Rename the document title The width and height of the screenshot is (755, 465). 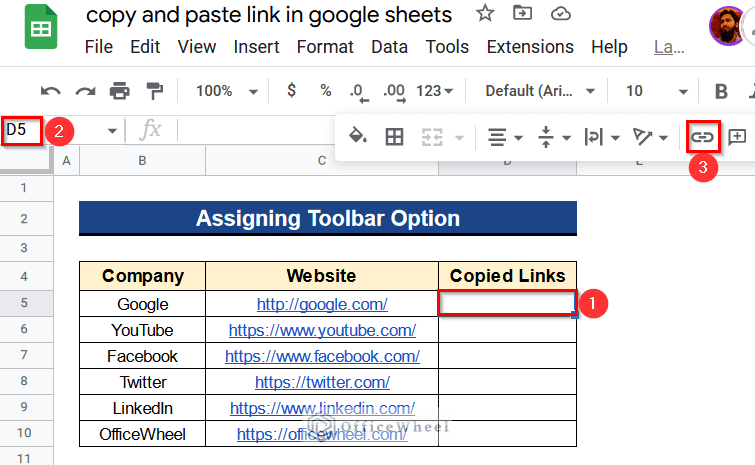[x=269, y=15]
